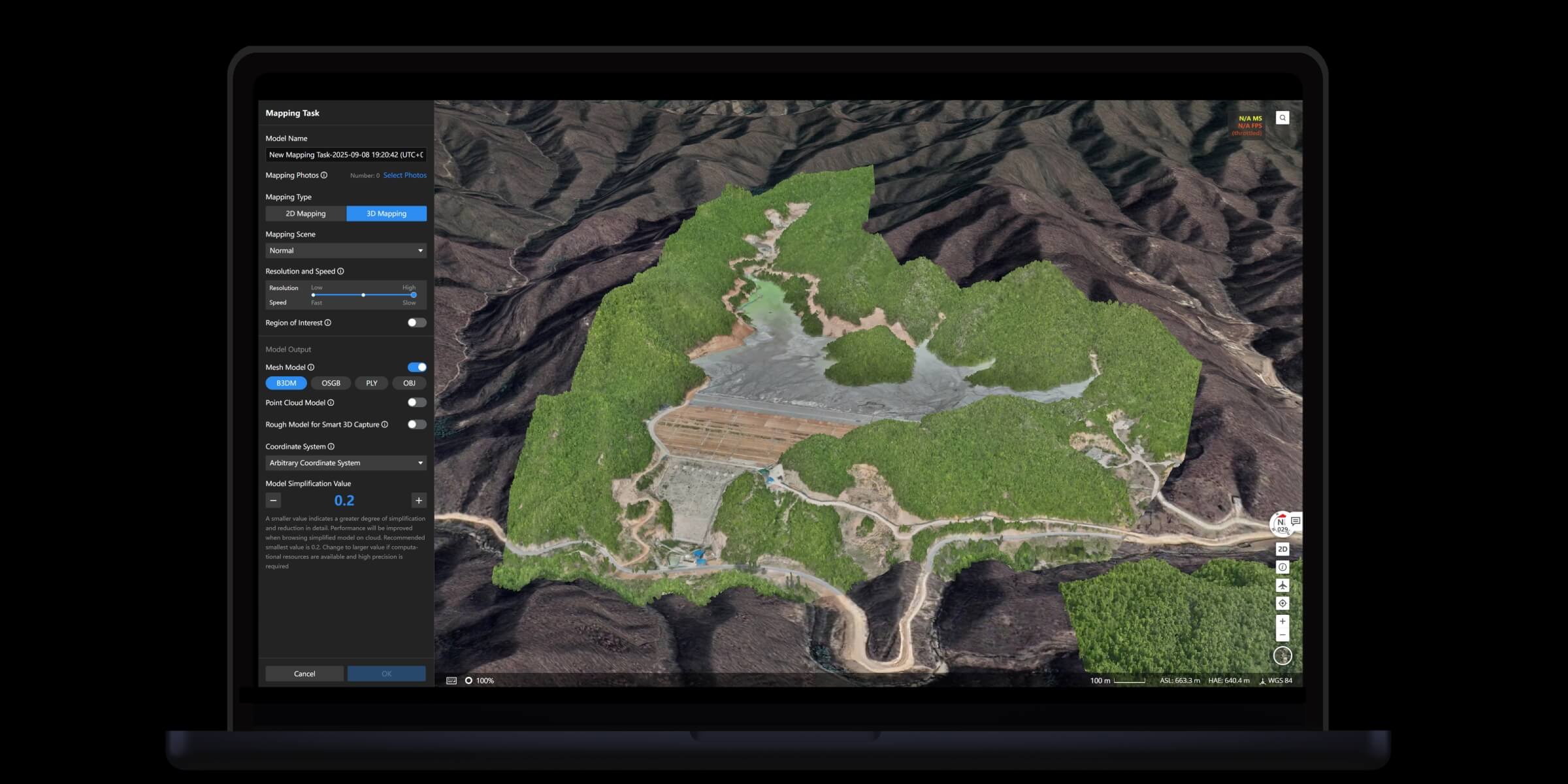Turn off the Mesh Model toggle
The height and width of the screenshot is (784, 1568).
[x=417, y=367]
